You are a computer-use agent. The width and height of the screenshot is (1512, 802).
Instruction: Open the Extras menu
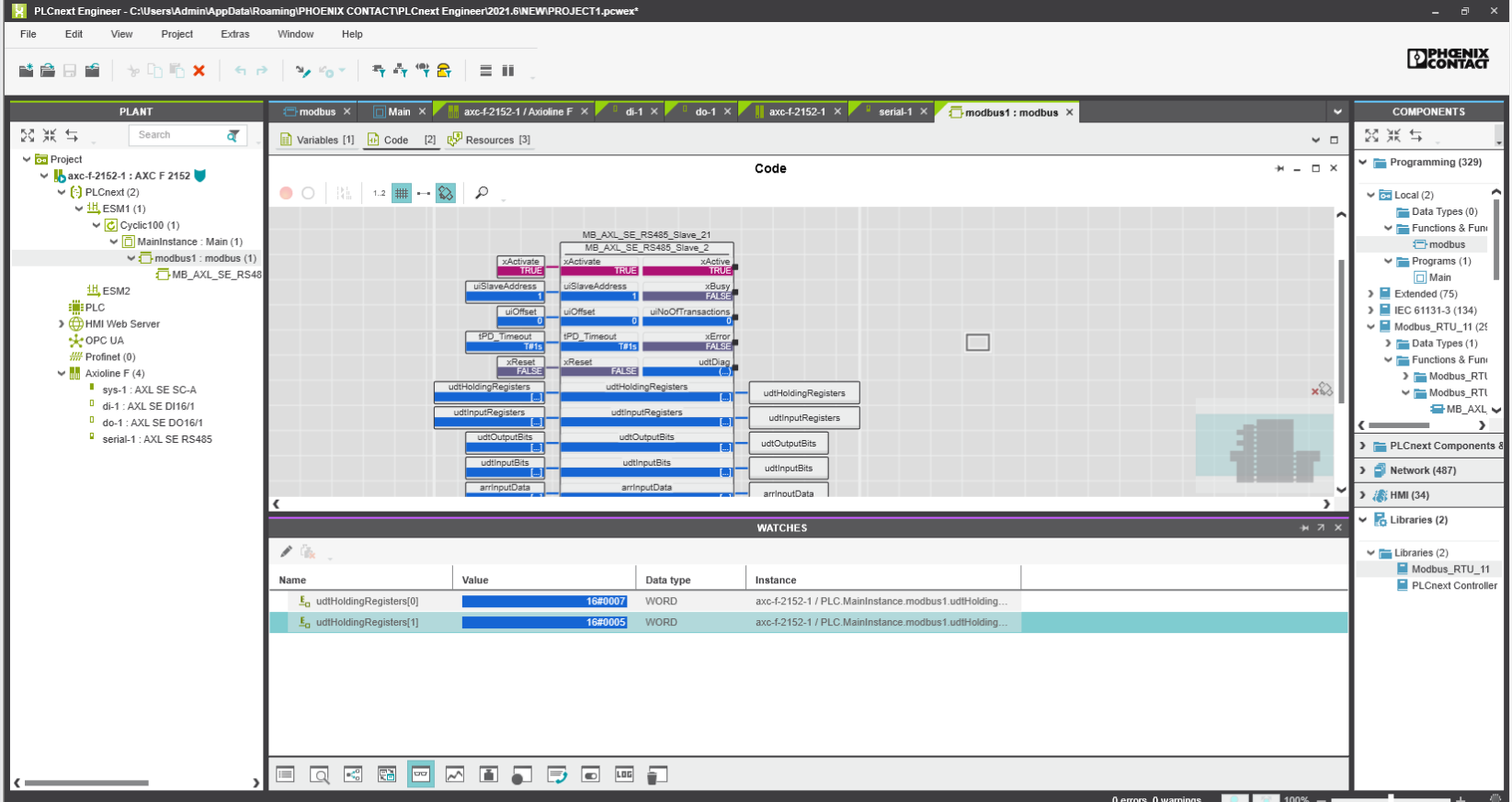point(234,34)
